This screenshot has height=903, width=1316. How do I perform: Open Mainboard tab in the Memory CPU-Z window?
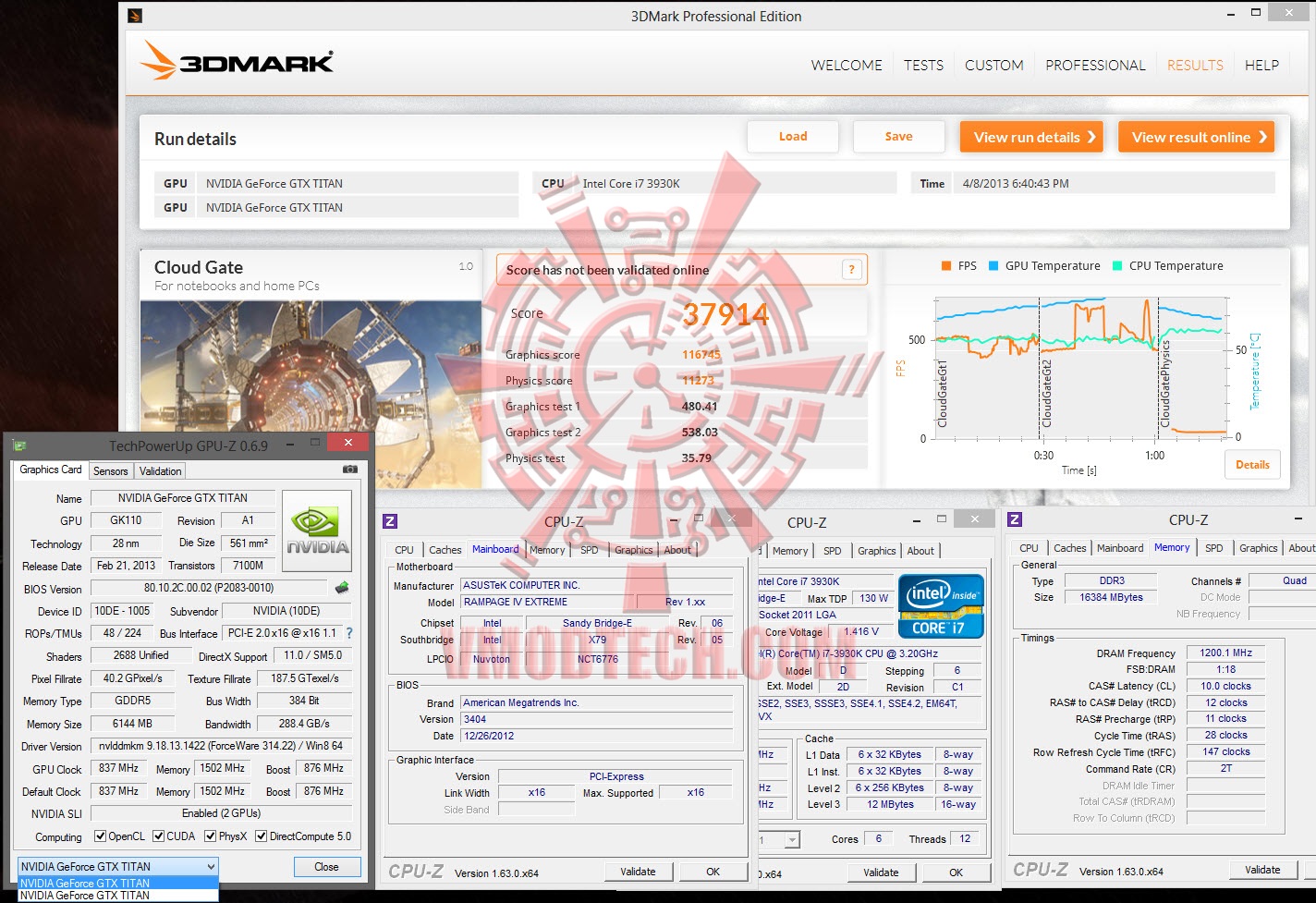click(x=1120, y=548)
